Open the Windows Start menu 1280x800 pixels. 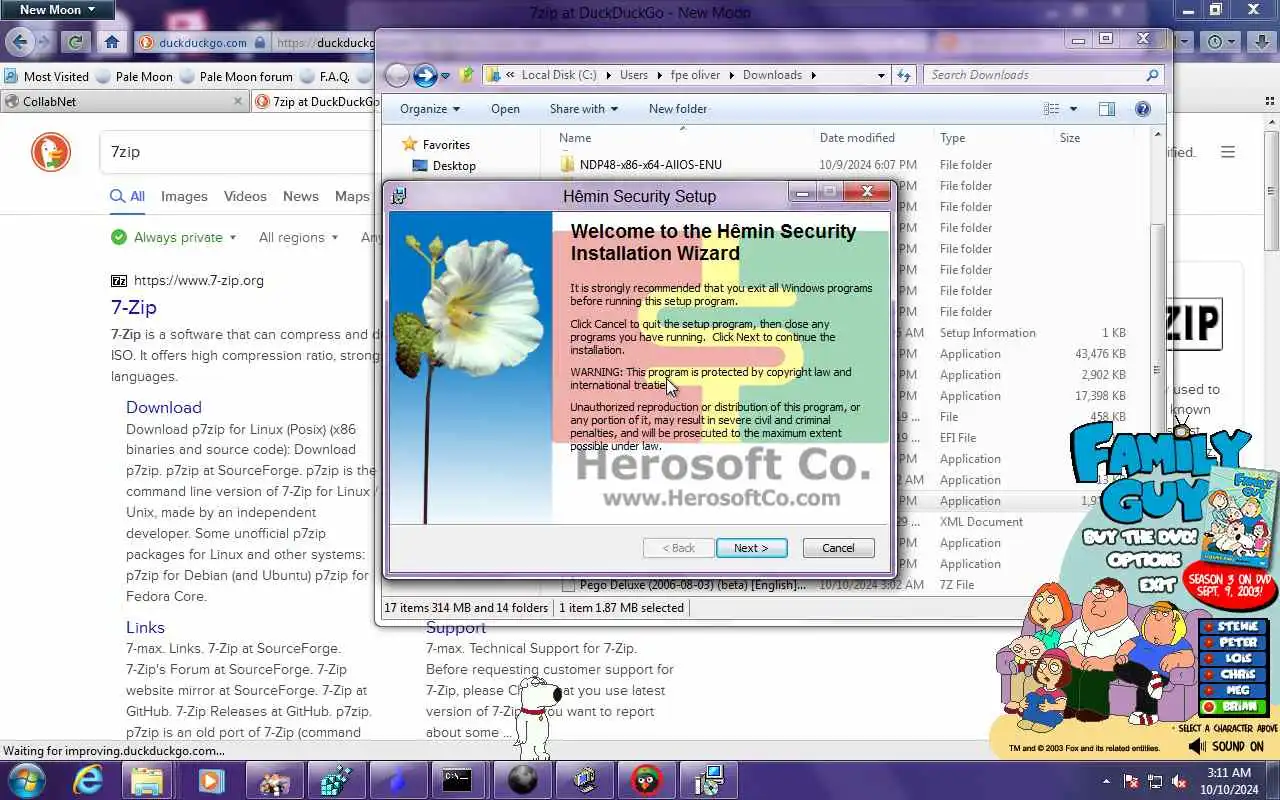pyautogui.click(x=26, y=779)
